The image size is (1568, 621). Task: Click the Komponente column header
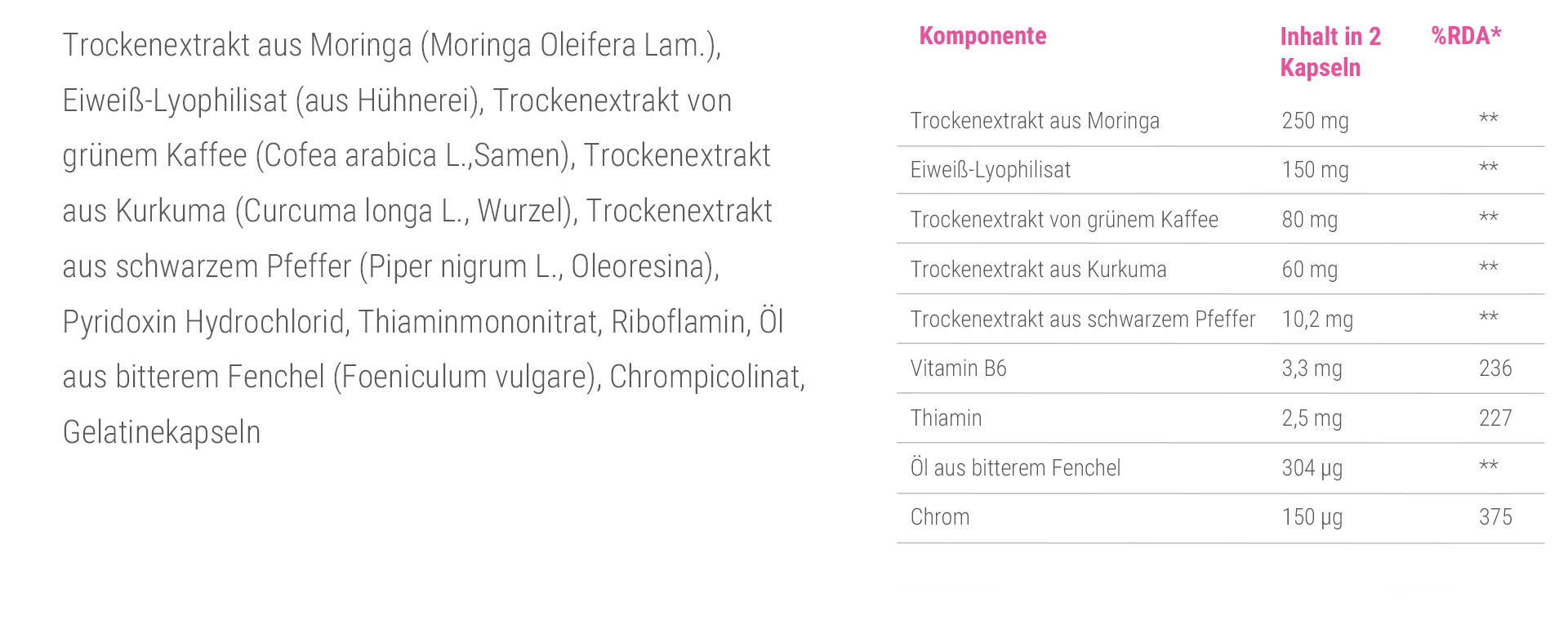point(982,36)
